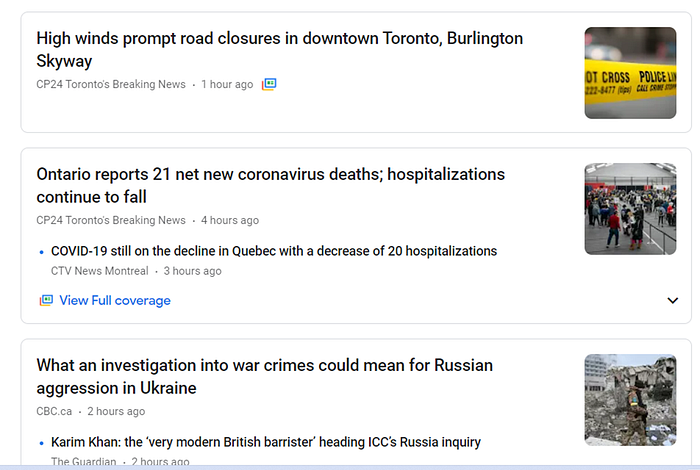The height and width of the screenshot is (470, 700).
Task: Open the Karim Khan ICC barrister article
Action: (x=266, y=442)
